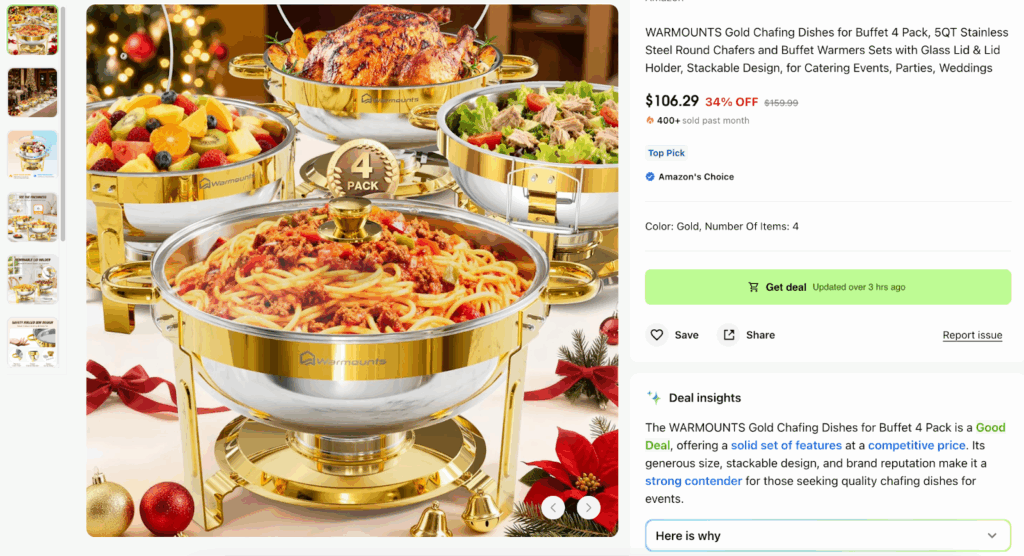
Task: Select the first thumbnail with chafing dishes
Action: pyautogui.click(x=33, y=30)
